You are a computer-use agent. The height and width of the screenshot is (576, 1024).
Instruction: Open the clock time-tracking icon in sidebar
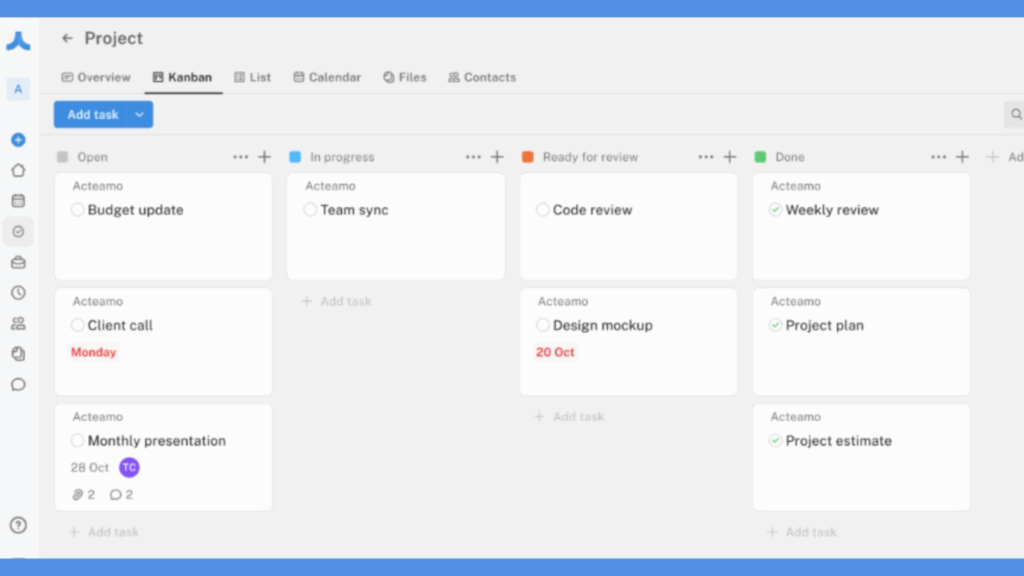click(18, 293)
